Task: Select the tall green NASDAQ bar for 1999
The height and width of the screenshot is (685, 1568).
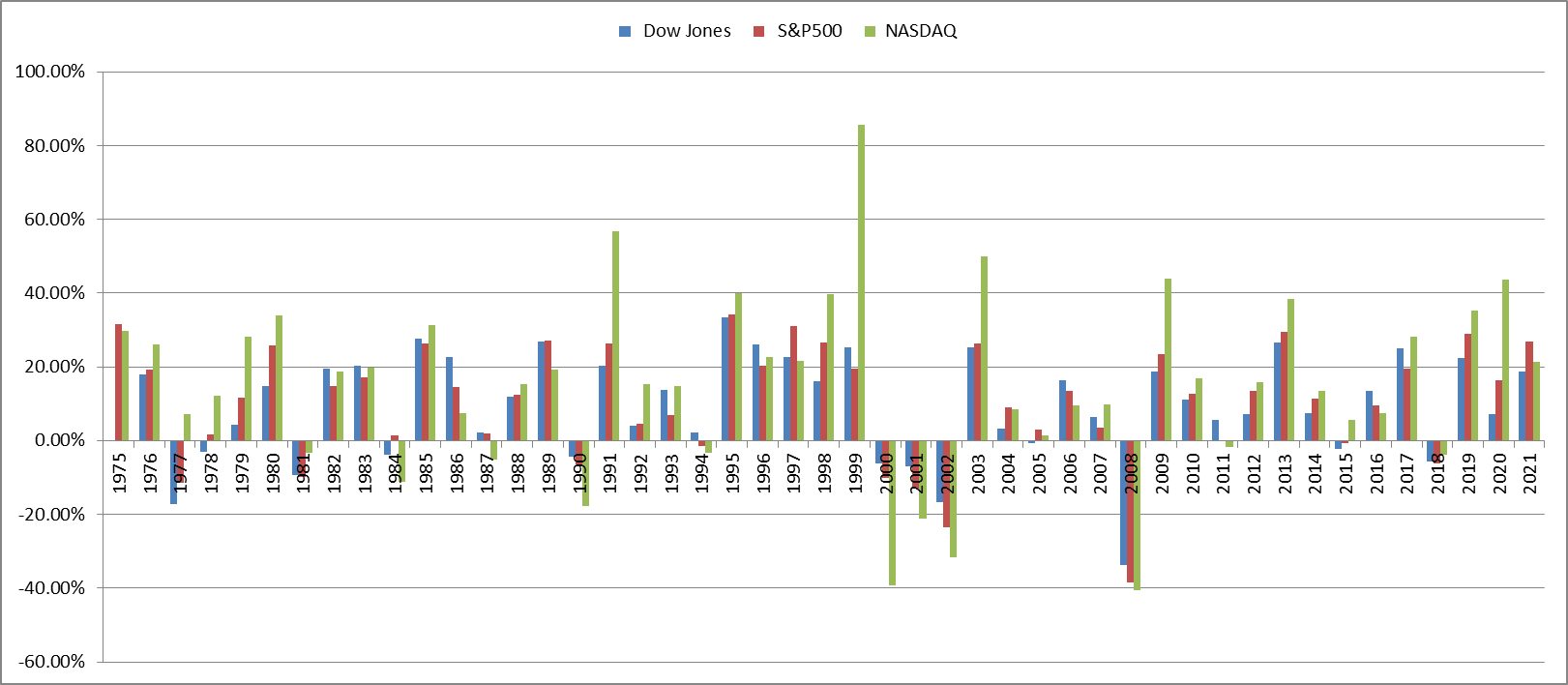Action: (x=861, y=283)
